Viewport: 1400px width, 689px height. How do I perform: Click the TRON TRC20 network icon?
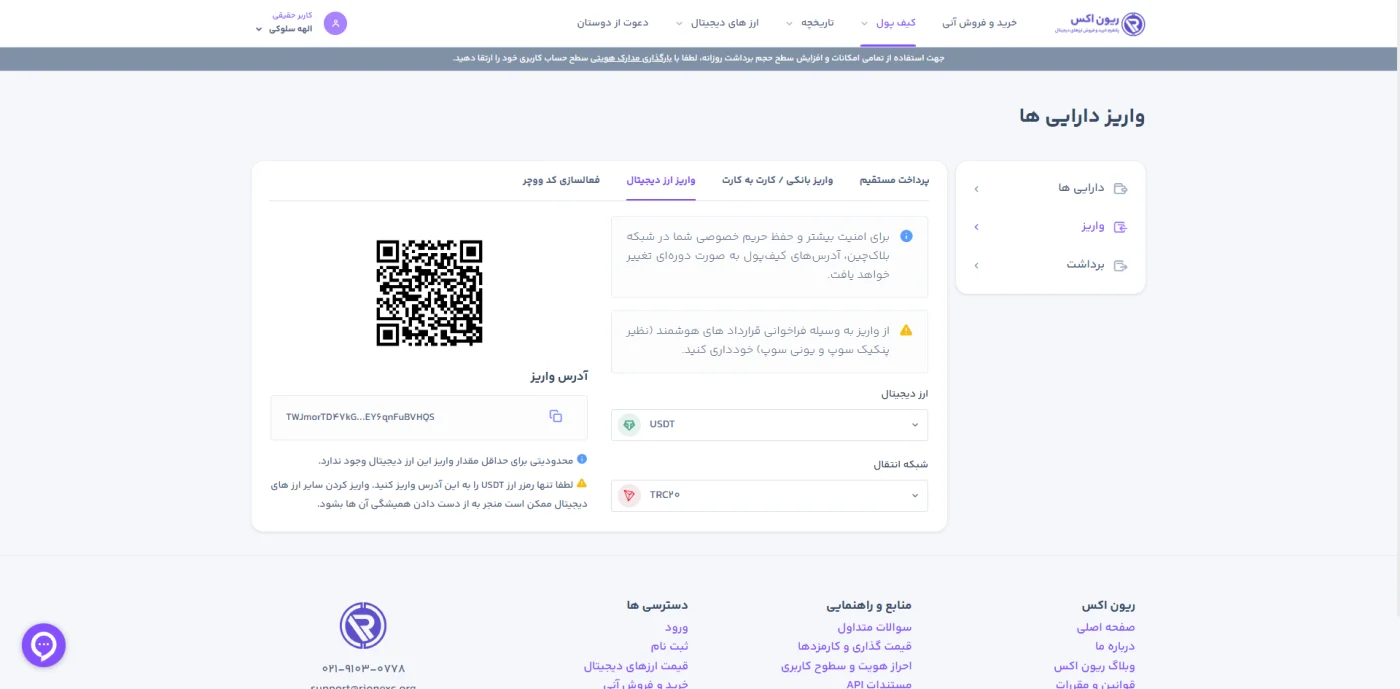[629, 495]
